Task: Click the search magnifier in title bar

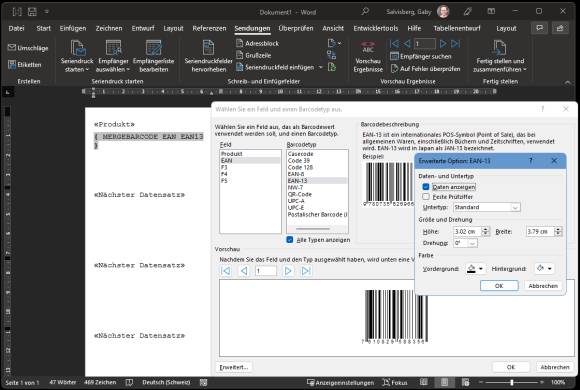Action: pyautogui.click(x=365, y=11)
